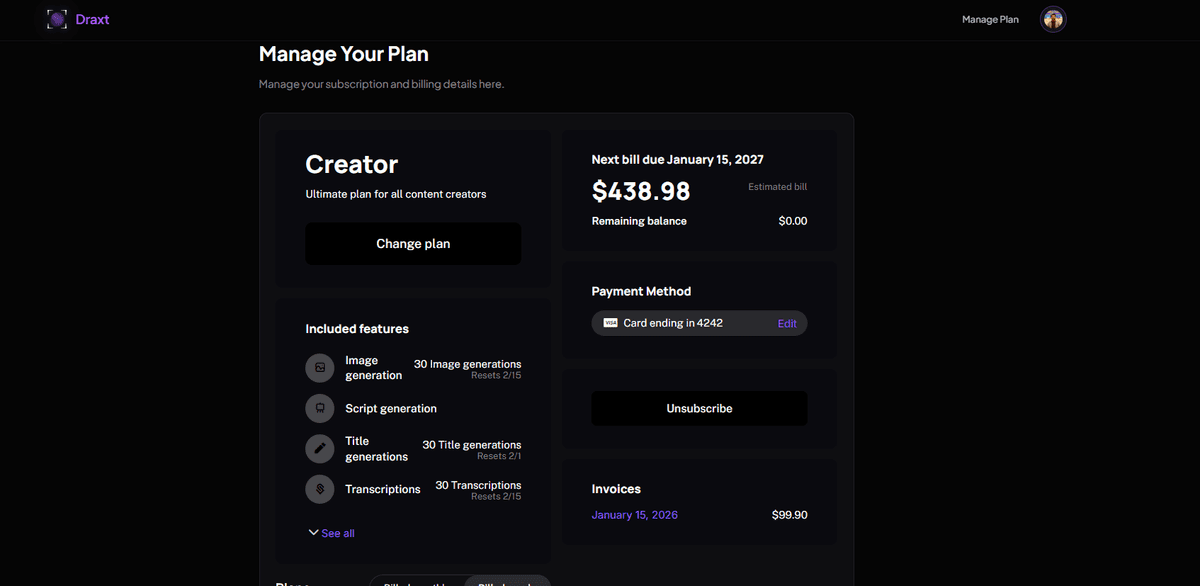Click the chevron next to See all
This screenshot has width=1200, height=586.
[313, 532]
